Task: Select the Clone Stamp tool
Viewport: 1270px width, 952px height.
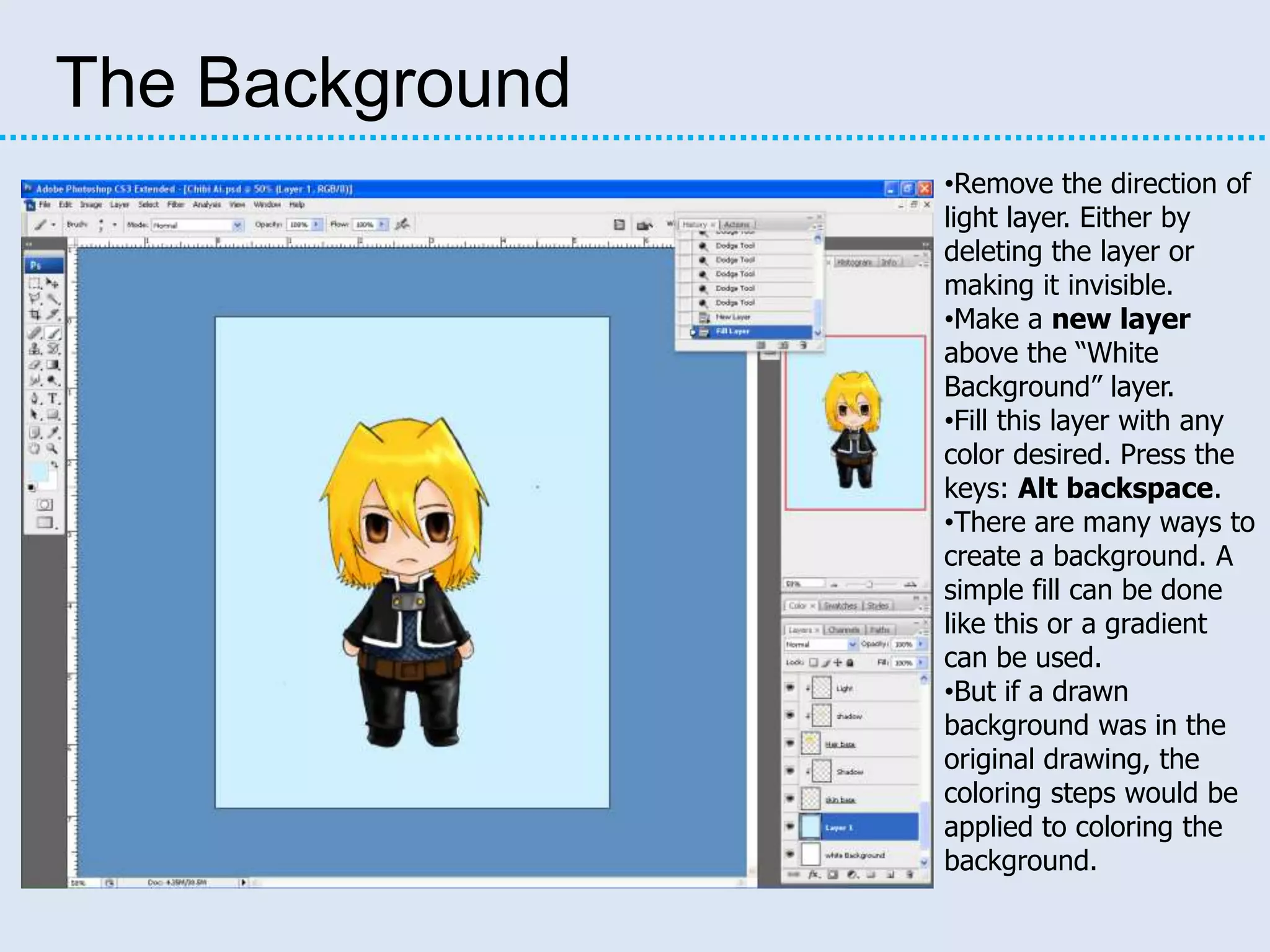Action: click(x=35, y=349)
